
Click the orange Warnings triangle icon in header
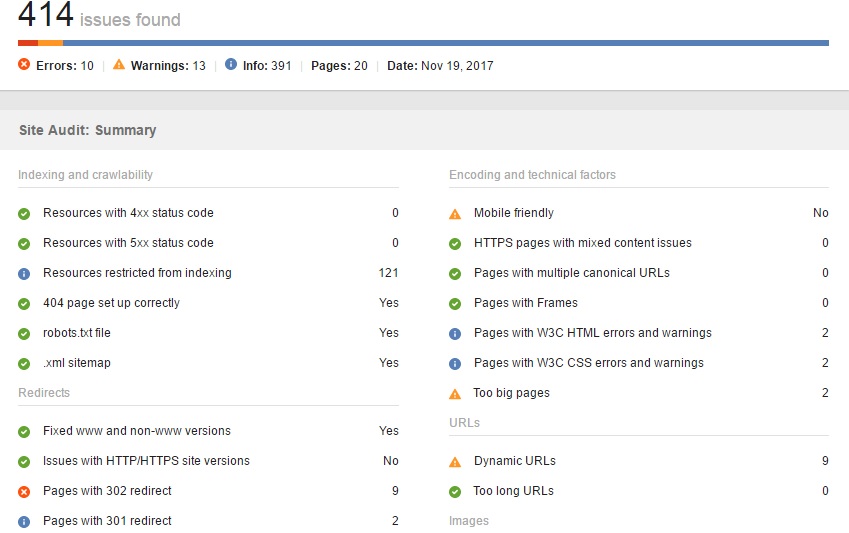point(119,65)
